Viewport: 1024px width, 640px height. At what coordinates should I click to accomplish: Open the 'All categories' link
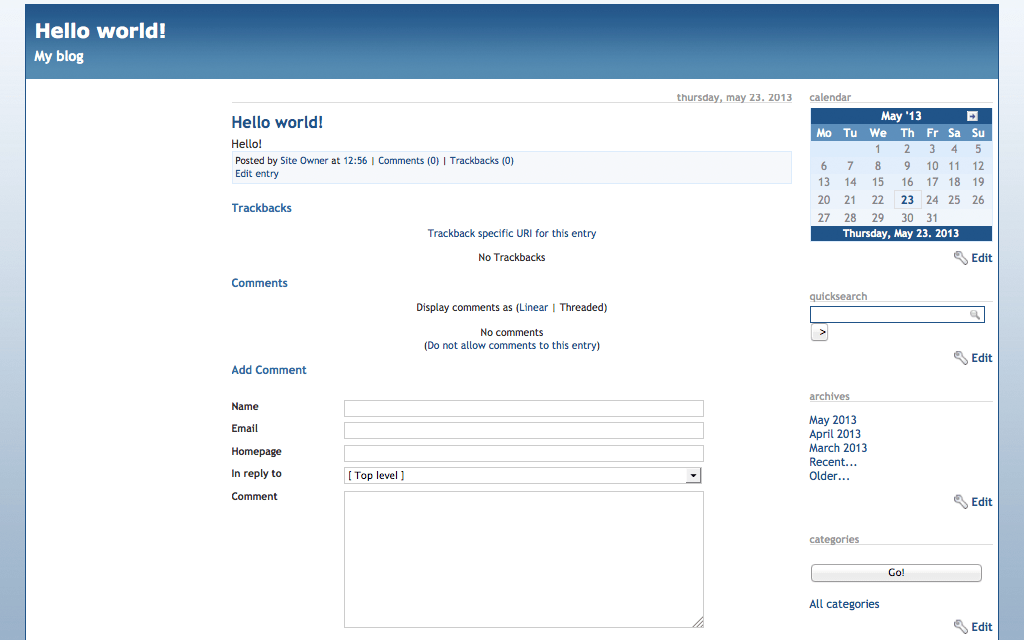pyautogui.click(x=844, y=604)
